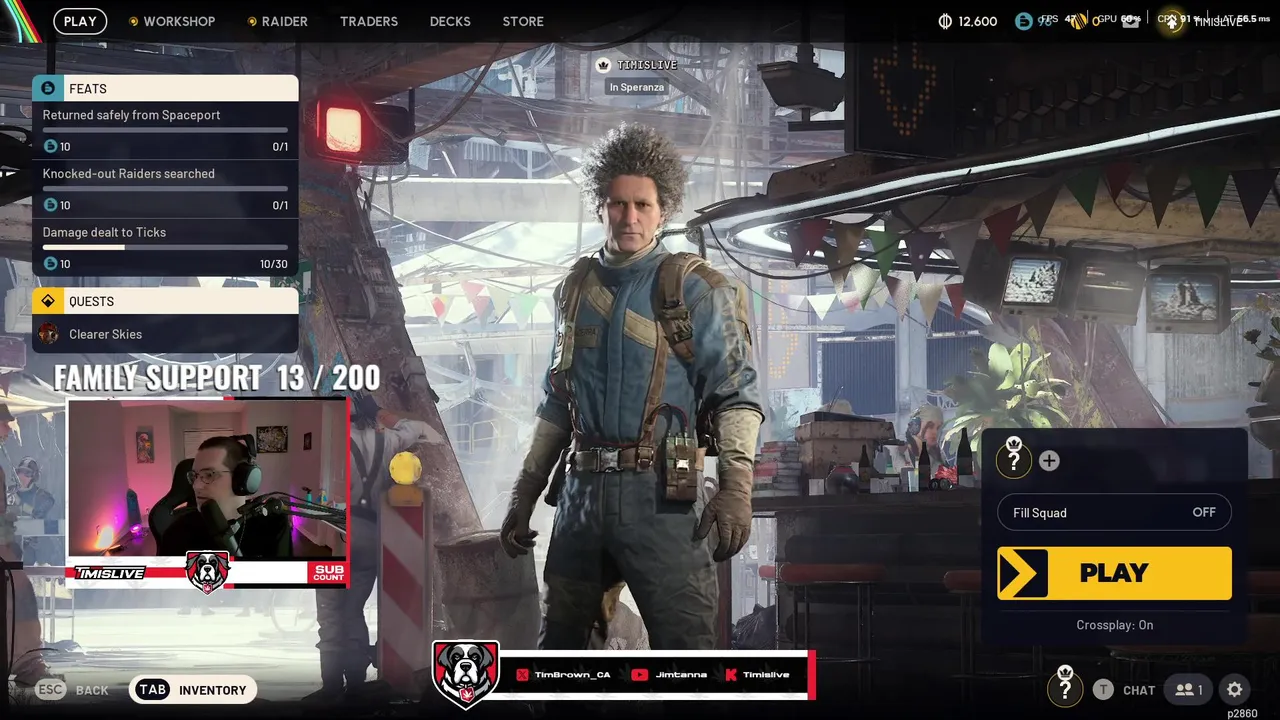Open the settings gear icon
1280x720 pixels.
pos(1235,689)
